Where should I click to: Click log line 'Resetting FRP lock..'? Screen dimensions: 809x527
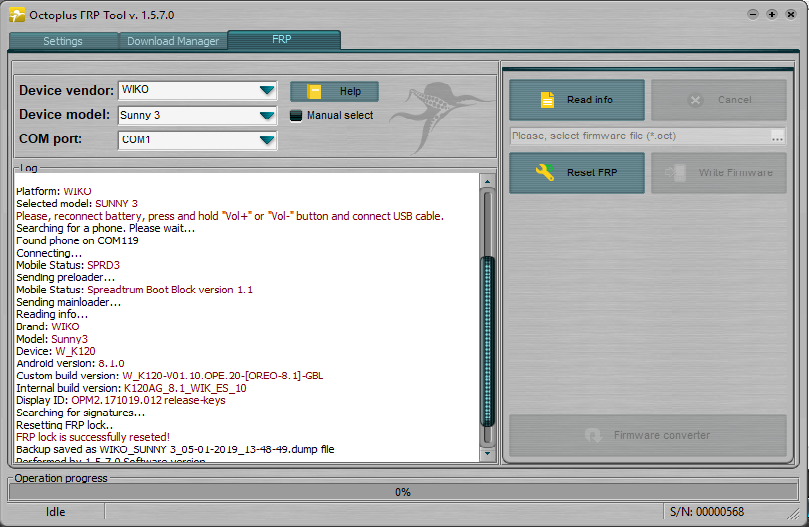coord(64,425)
